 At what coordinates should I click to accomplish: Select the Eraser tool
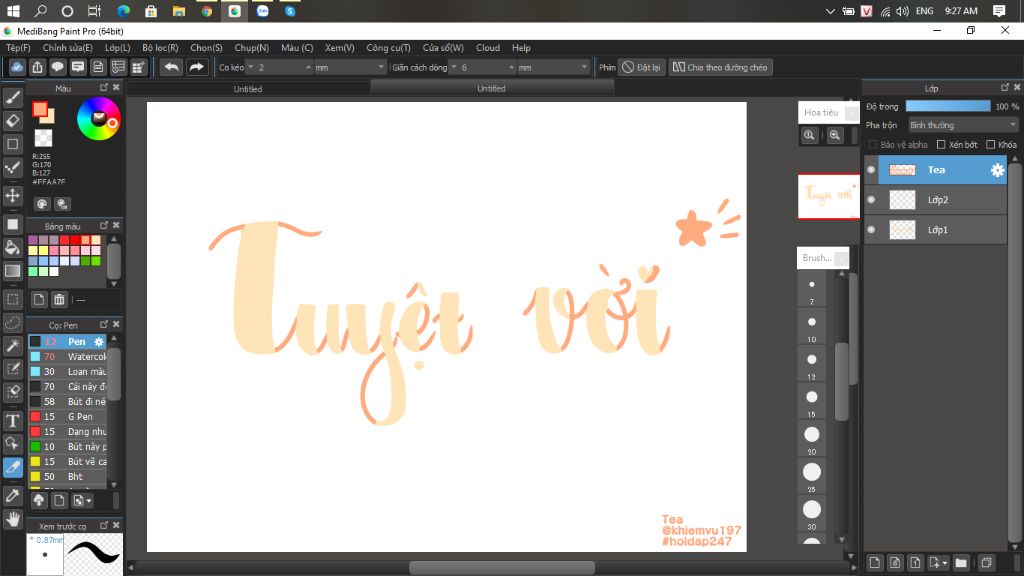tap(12, 121)
